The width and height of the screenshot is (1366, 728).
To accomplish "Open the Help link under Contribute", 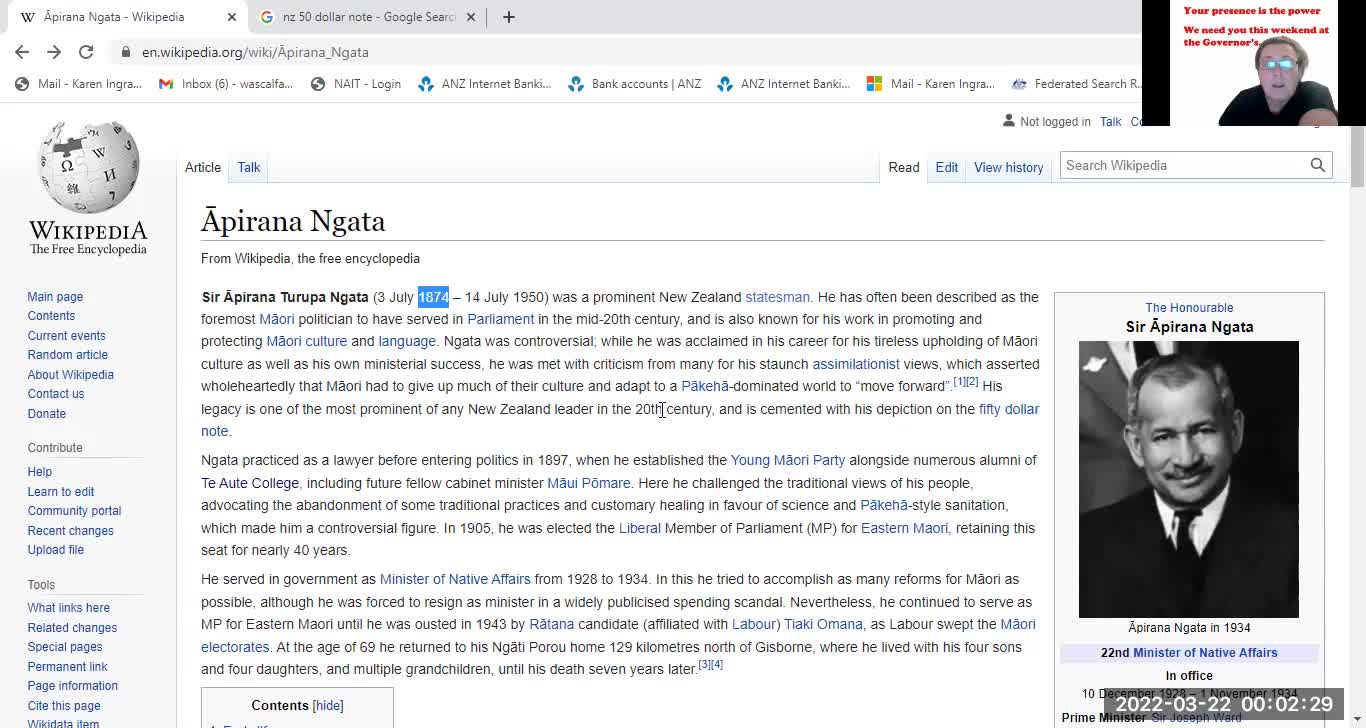I will [40, 472].
